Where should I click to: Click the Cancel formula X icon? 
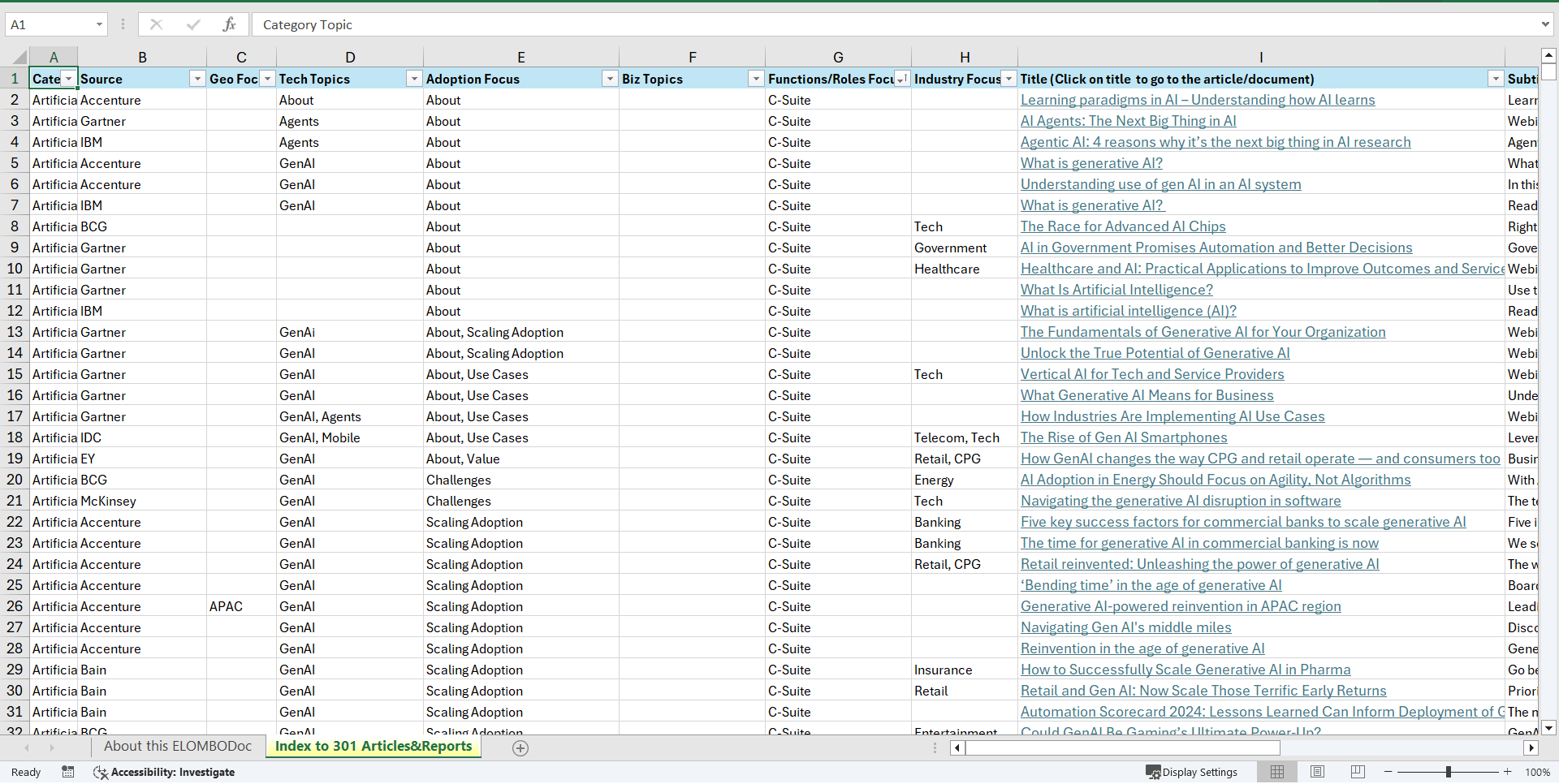pyautogui.click(x=156, y=24)
